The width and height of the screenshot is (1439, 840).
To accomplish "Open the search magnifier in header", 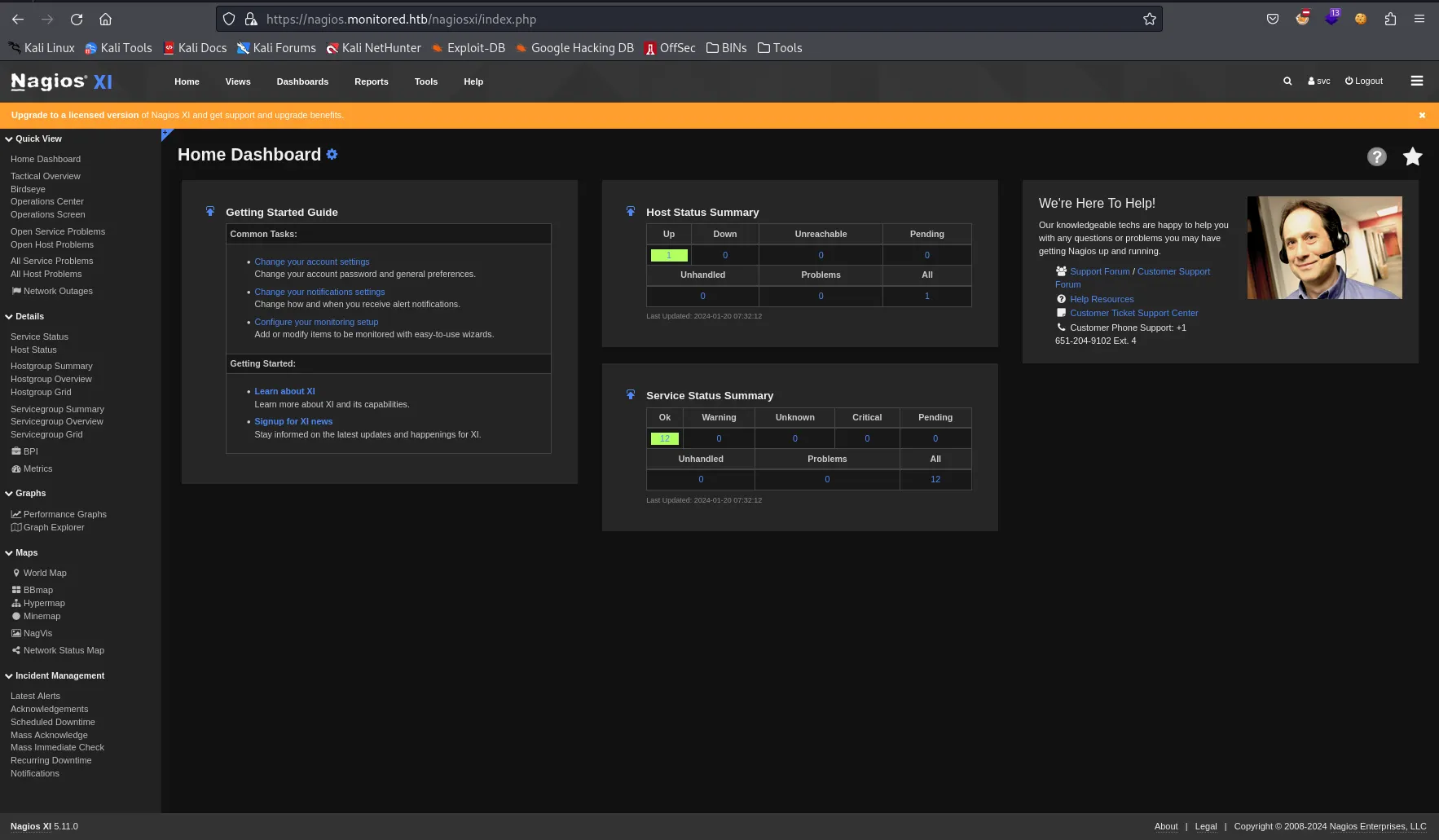I will 1287,81.
